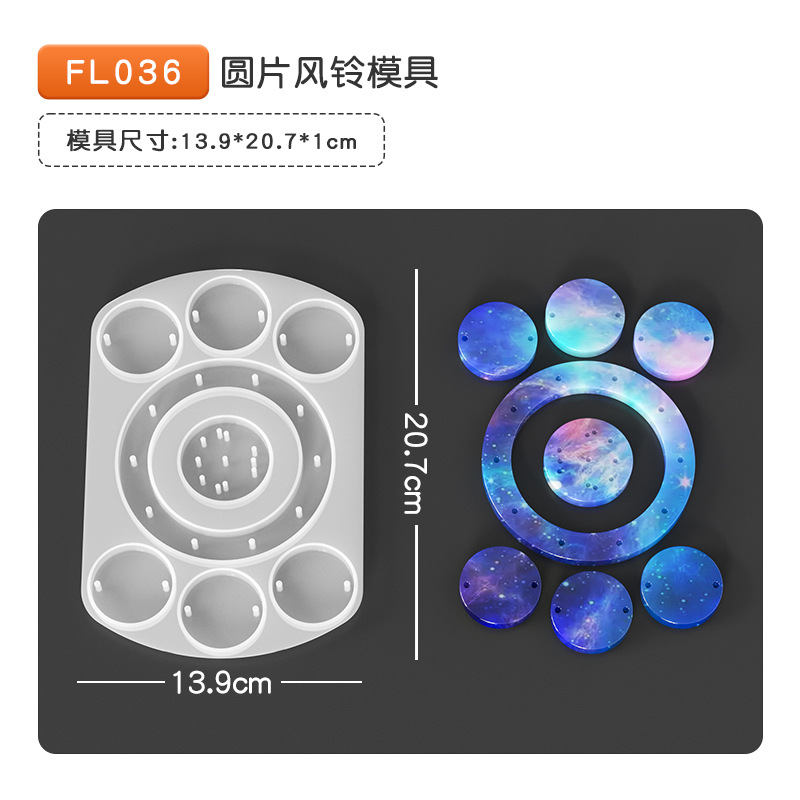Click the white silicone mold image
Screen dimensions: 800x800
click(222, 463)
